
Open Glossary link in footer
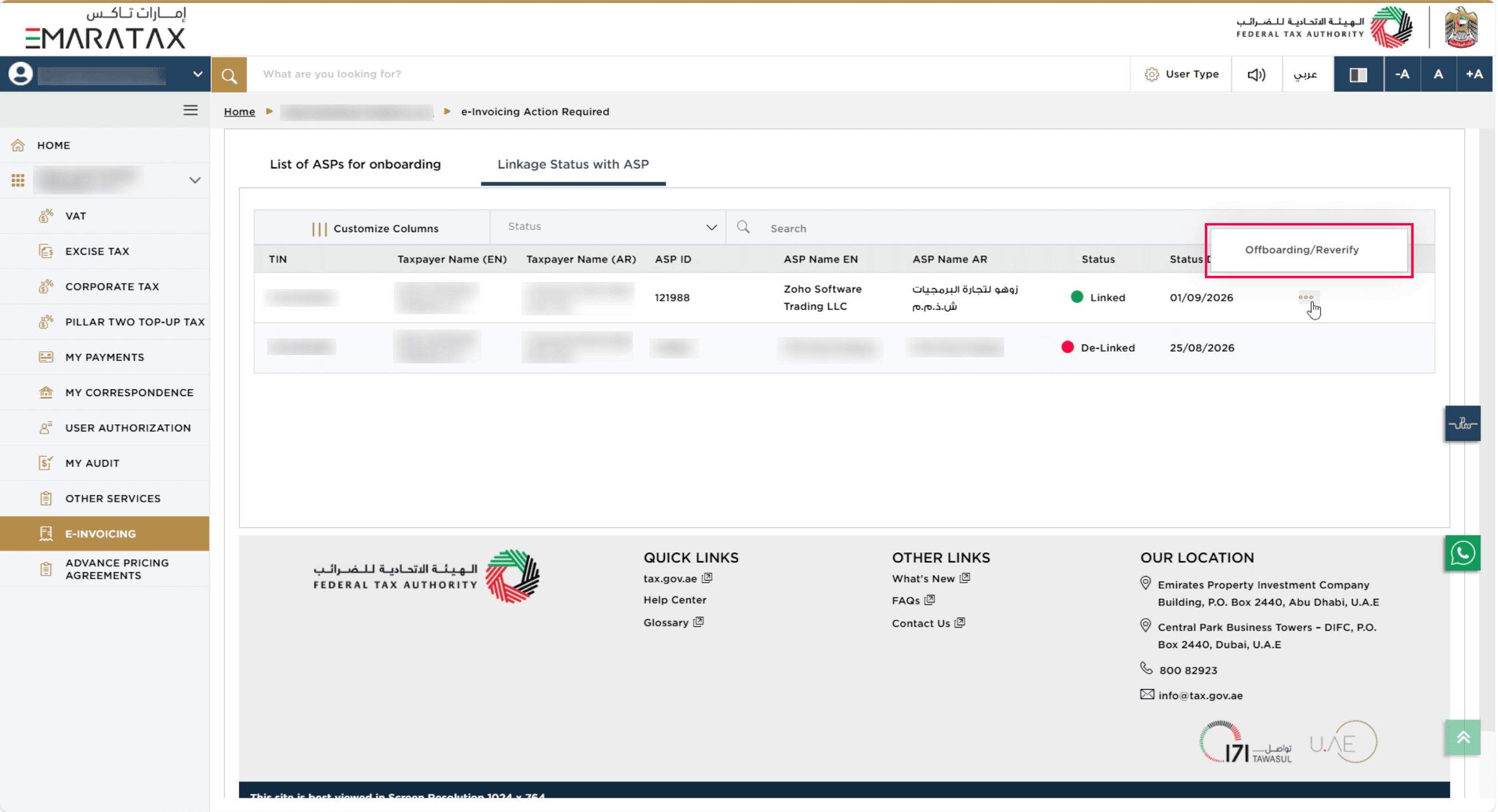point(674,623)
